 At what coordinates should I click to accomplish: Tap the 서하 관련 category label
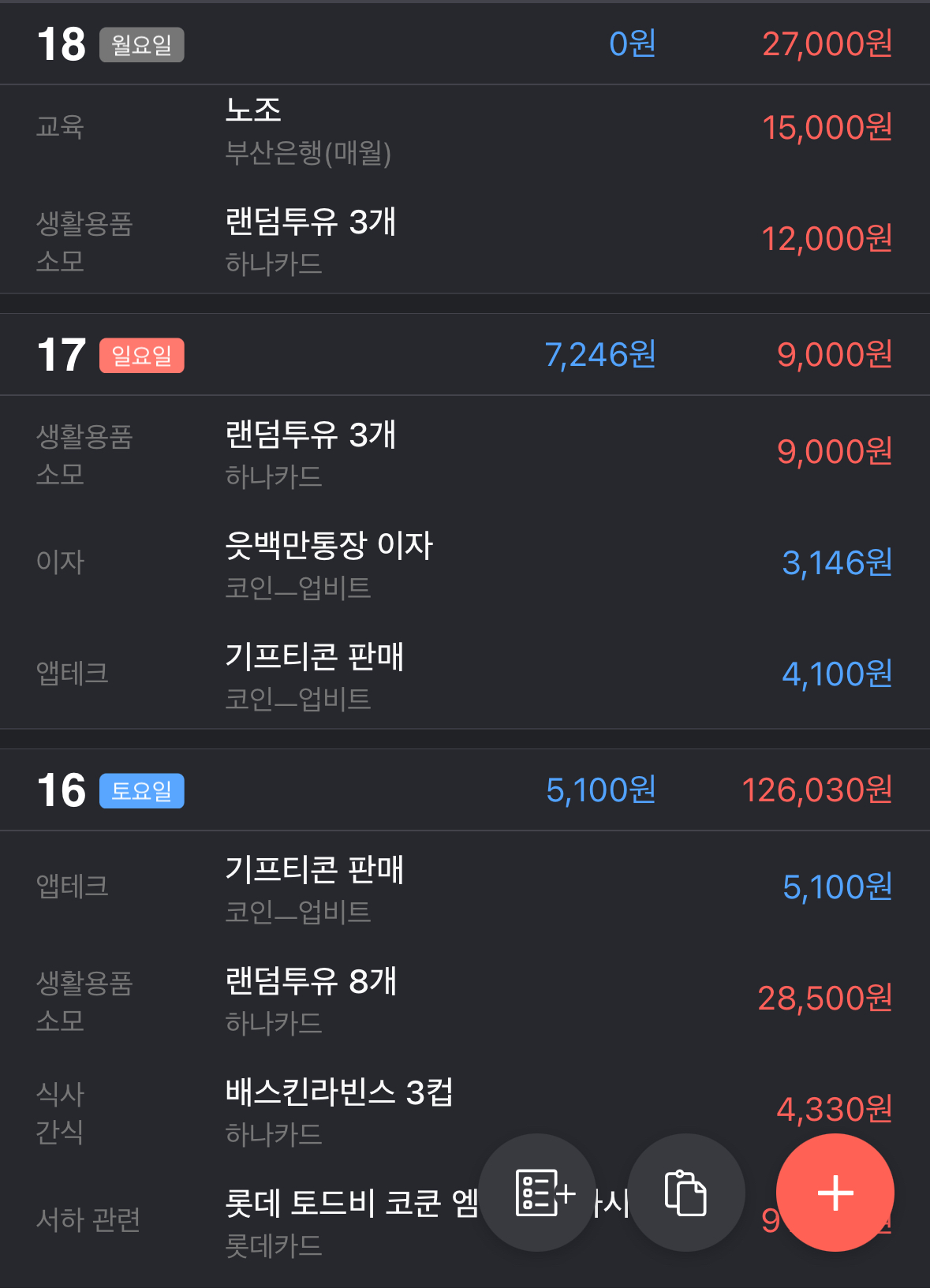coord(88,1219)
